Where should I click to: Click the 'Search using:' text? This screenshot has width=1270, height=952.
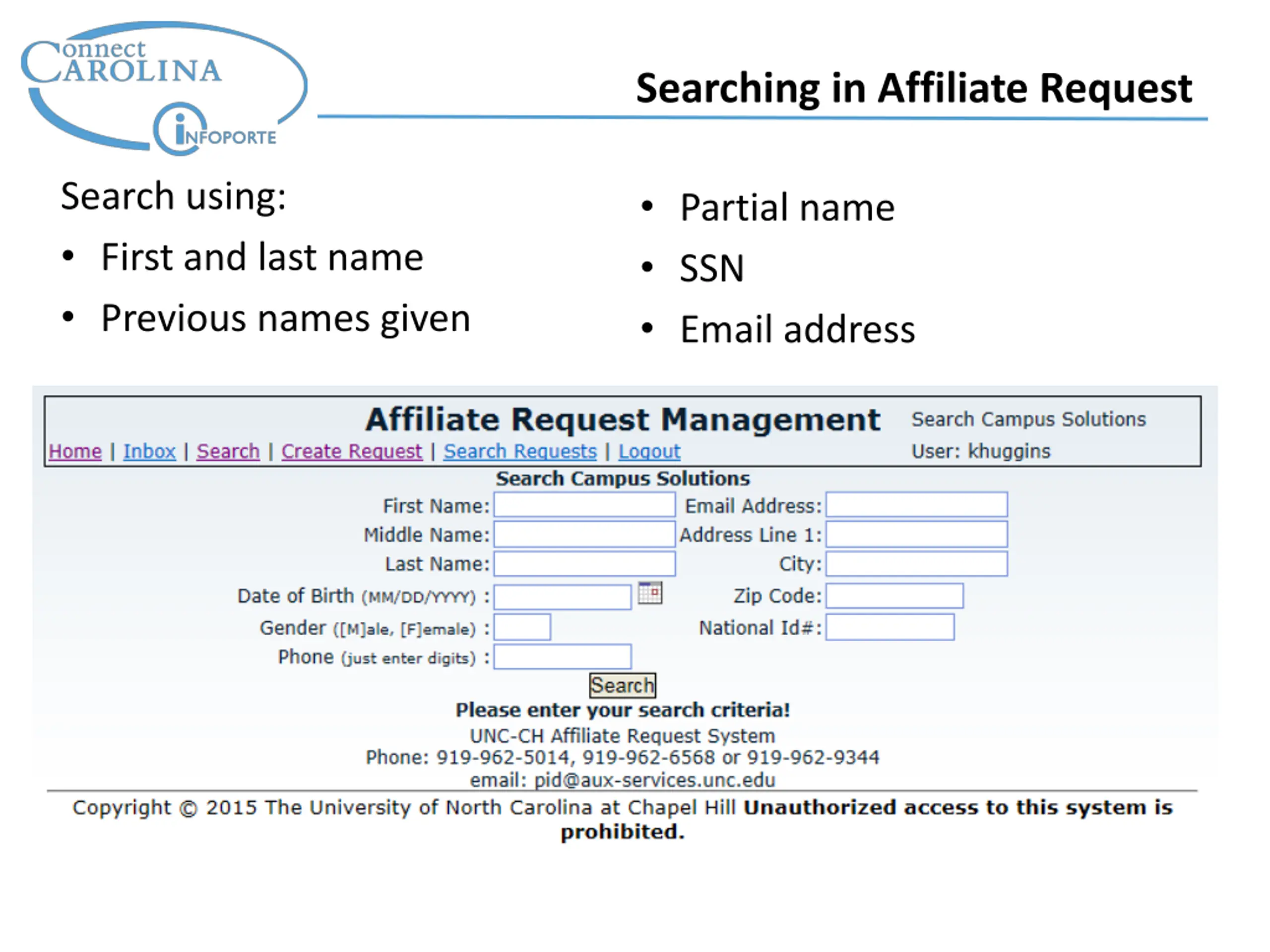174,197
